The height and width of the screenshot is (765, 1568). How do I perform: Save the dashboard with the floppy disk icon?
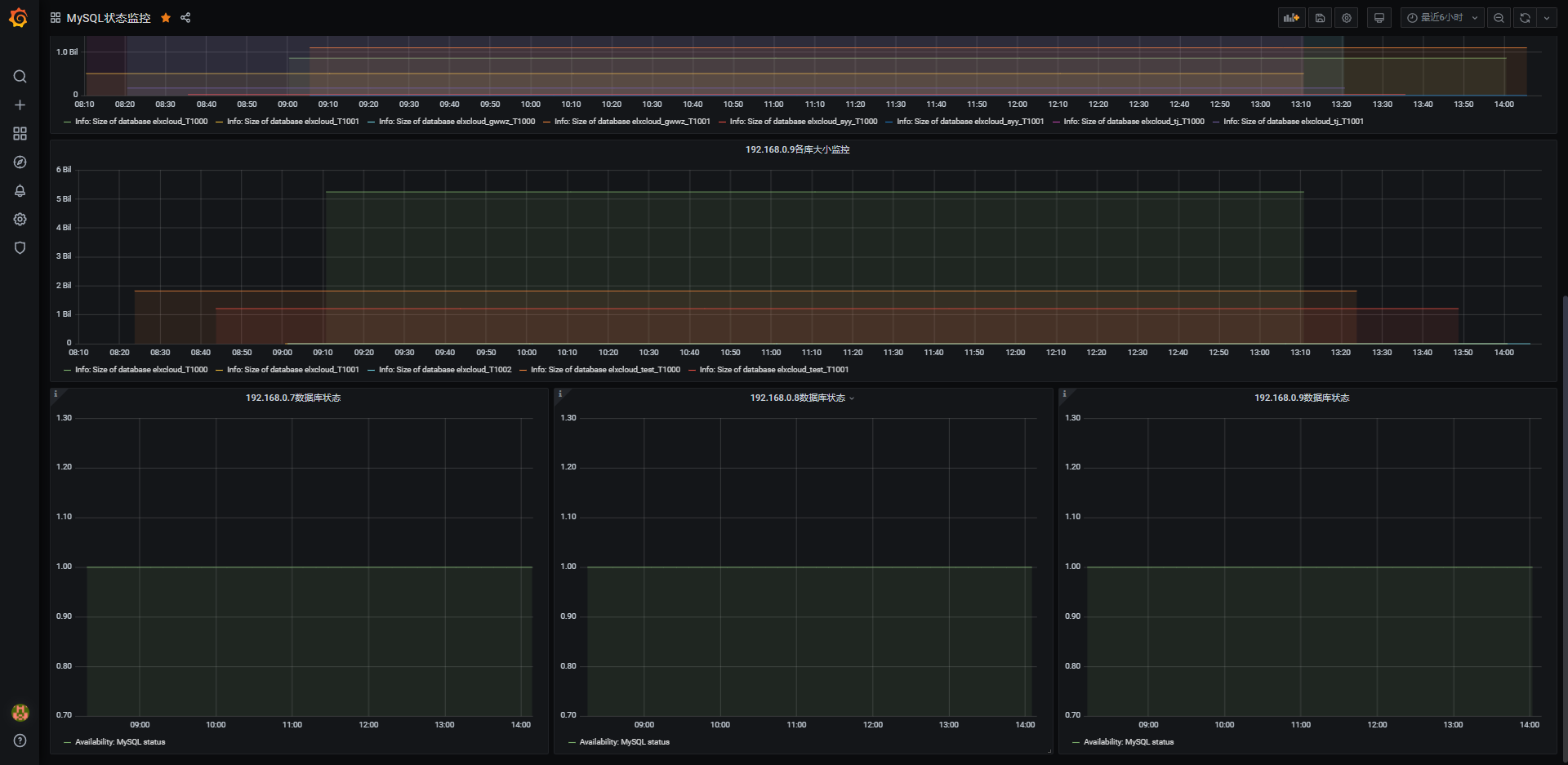pos(1320,18)
